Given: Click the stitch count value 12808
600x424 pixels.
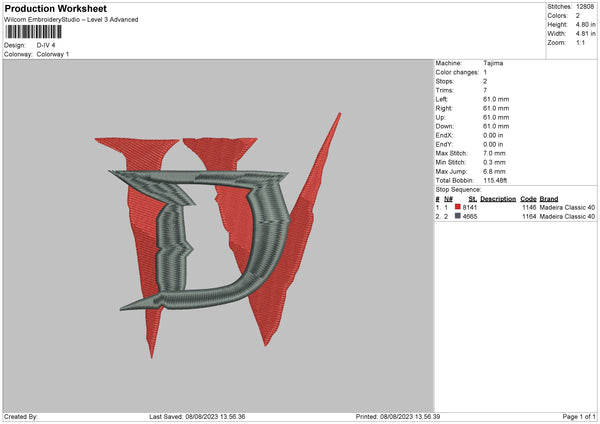Looking at the screenshot, I should click(585, 7).
